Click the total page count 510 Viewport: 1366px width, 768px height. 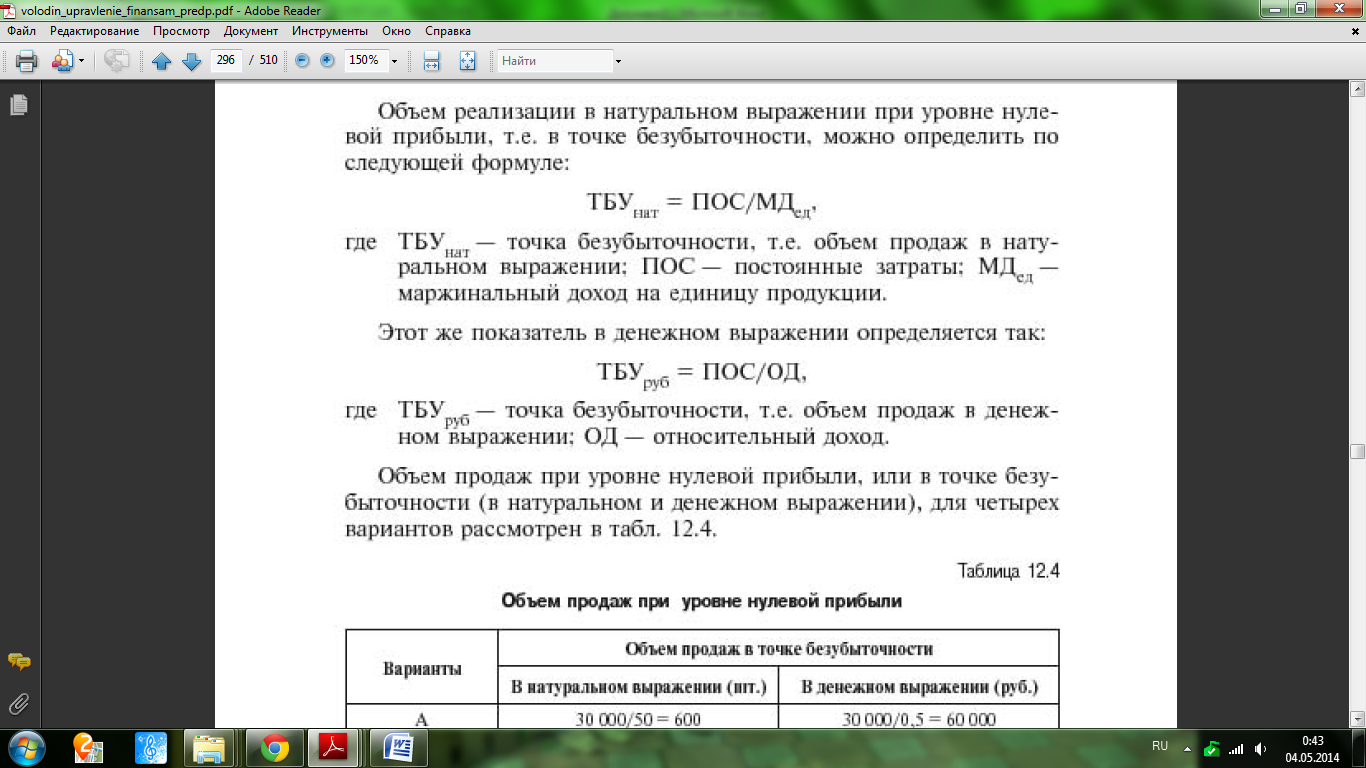pyautogui.click(x=268, y=60)
